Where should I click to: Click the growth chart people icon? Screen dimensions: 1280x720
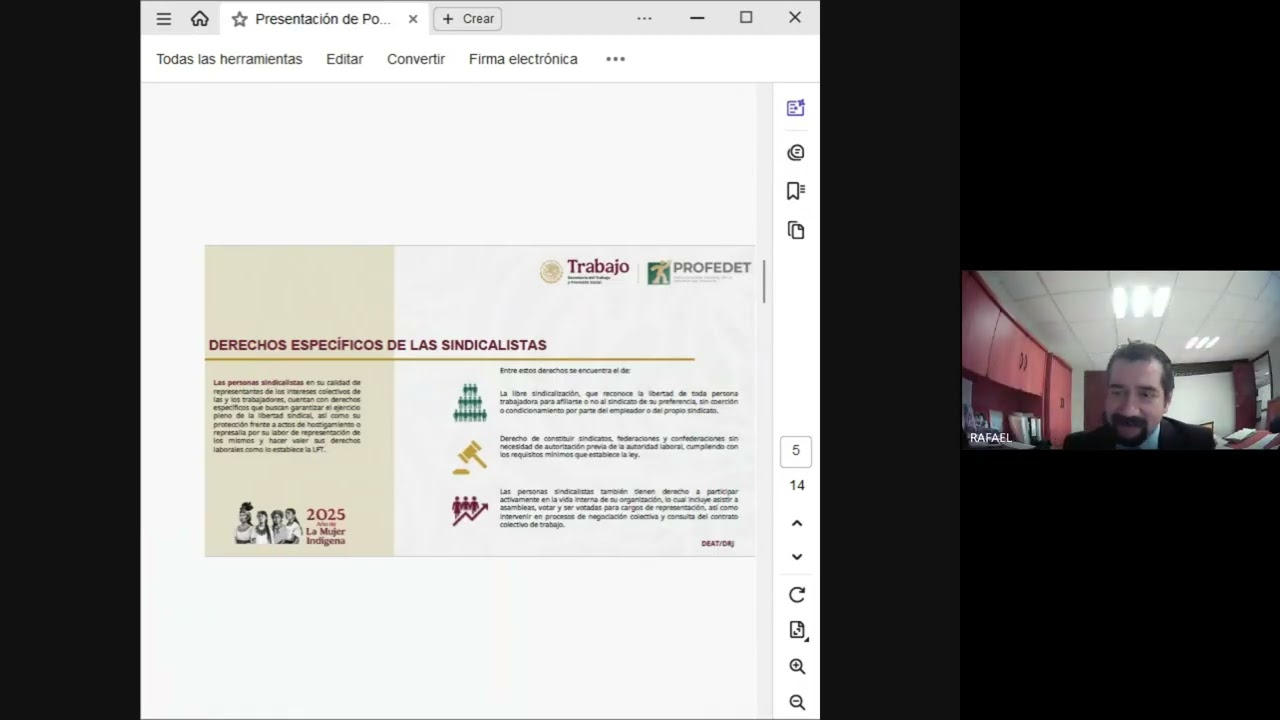pyautogui.click(x=469, y=510)
